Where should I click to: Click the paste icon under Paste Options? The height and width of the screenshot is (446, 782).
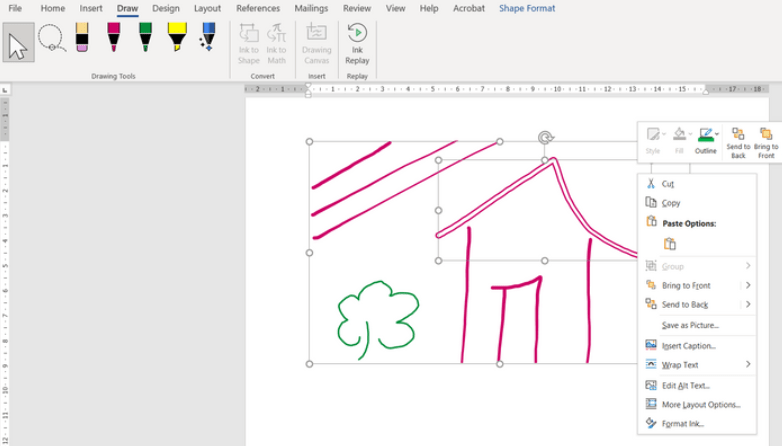[x=669, y=244]
